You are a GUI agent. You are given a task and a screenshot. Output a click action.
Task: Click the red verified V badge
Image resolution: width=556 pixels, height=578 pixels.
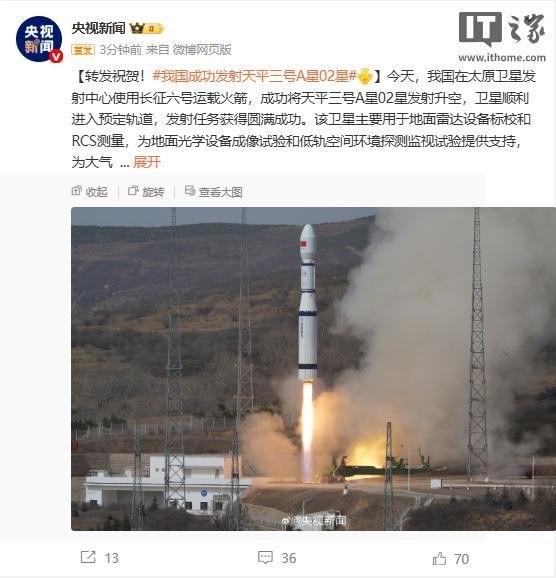(56, 56)
